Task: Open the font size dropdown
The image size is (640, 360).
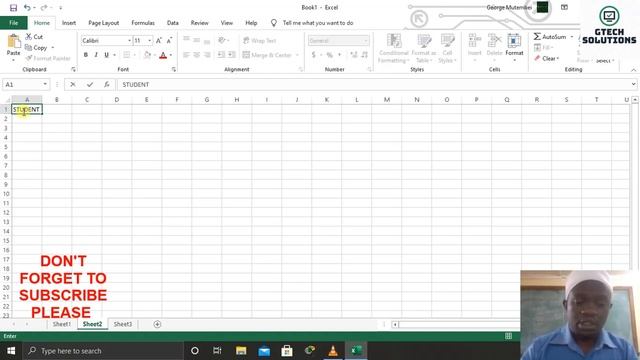Action: [x=150, y=40]
